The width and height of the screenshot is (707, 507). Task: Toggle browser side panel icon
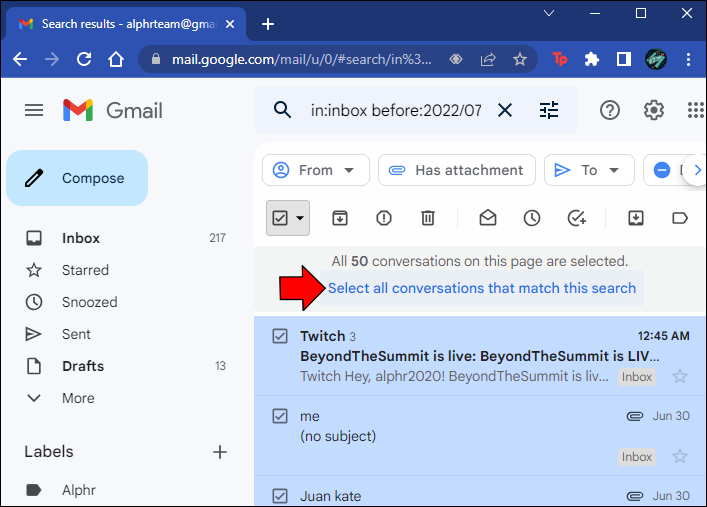[x=624, y=59]
